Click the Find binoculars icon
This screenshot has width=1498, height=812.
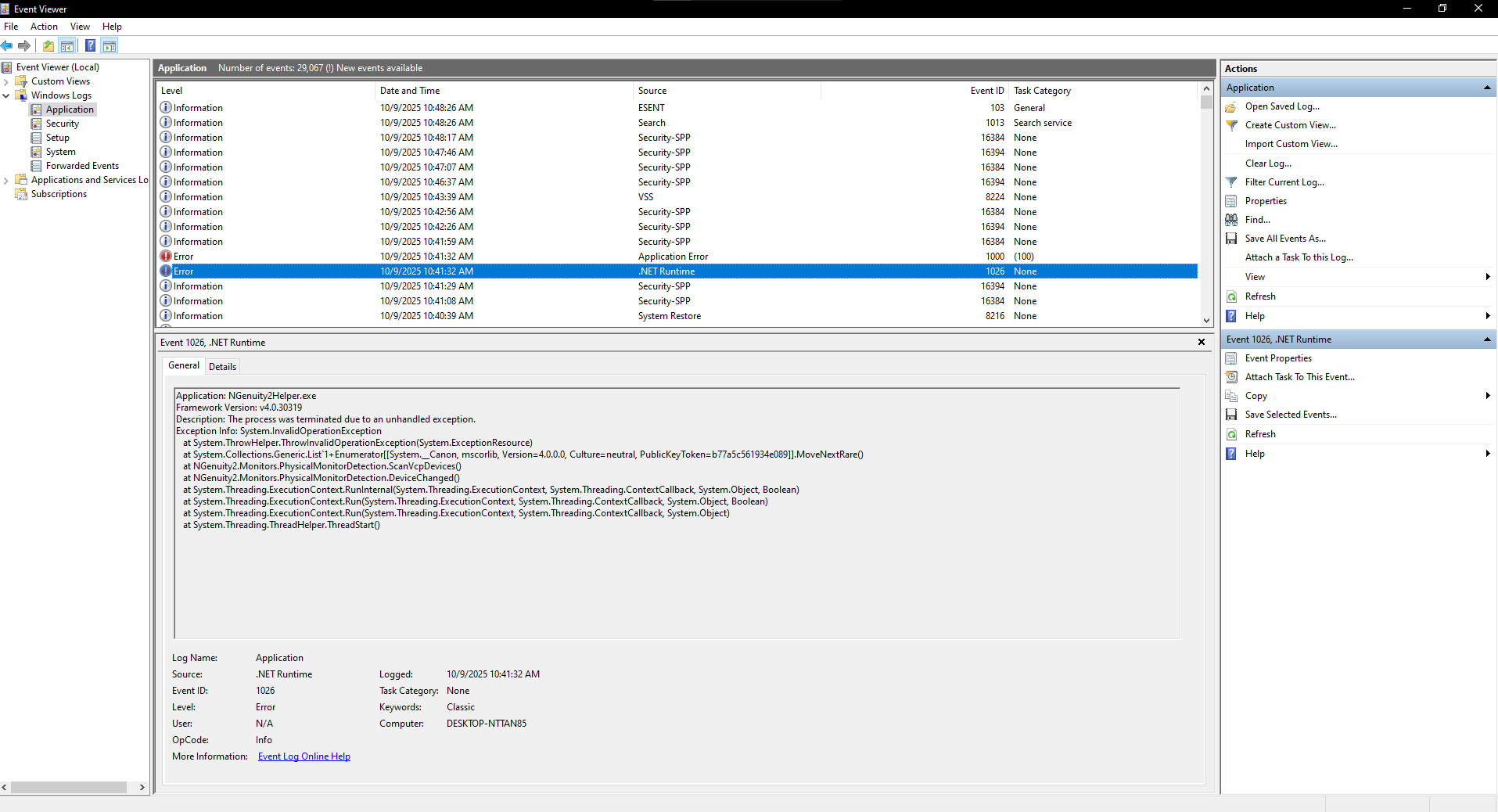(x=1231, y=220)
